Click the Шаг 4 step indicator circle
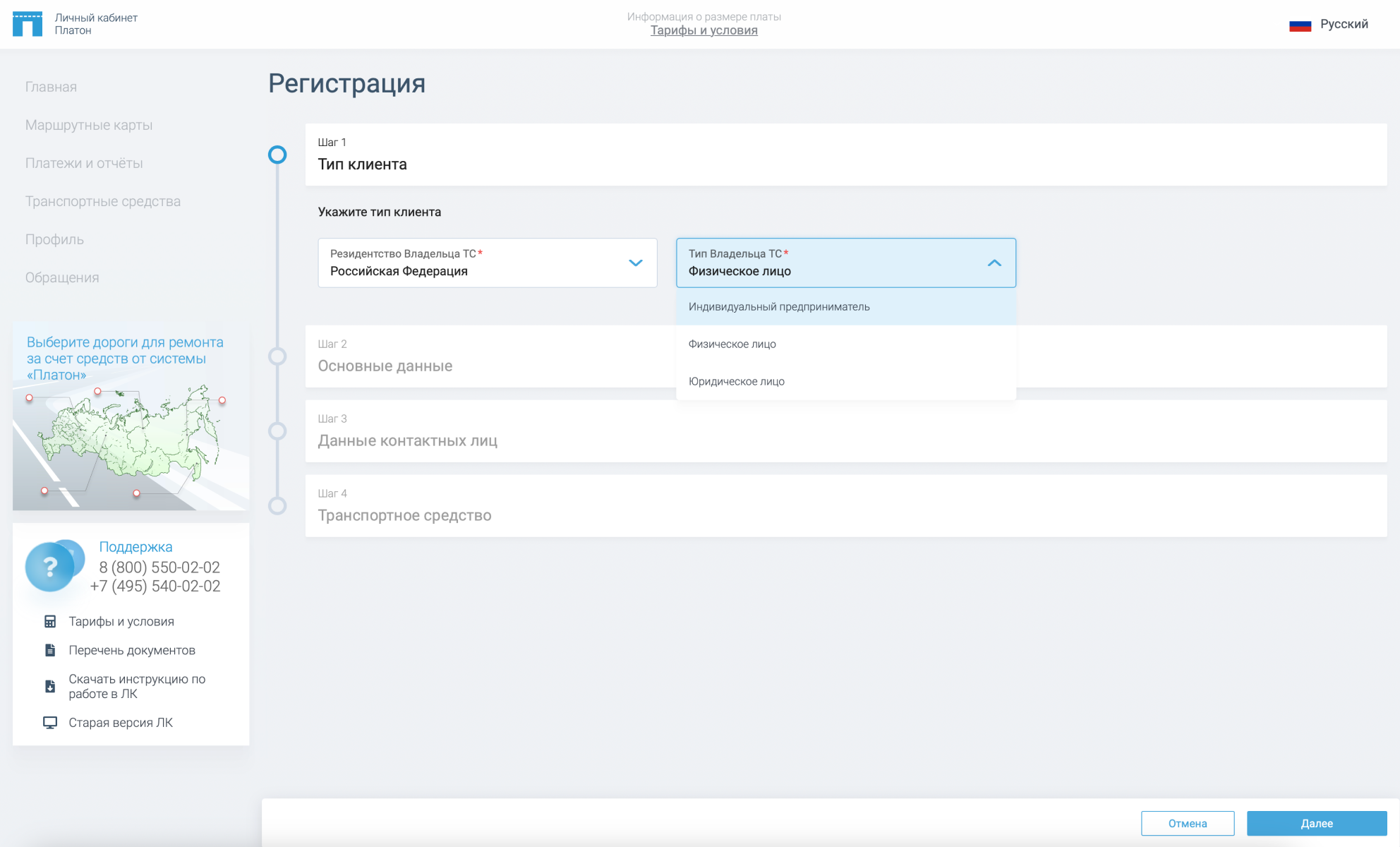The height and width of the screenshot is (847, 1400). [x=277, y=505]
